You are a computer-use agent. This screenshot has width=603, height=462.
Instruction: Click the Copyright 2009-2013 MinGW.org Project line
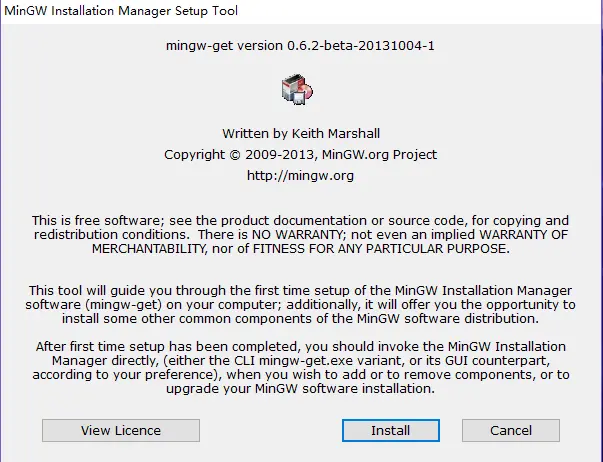(x=300, y=155)
